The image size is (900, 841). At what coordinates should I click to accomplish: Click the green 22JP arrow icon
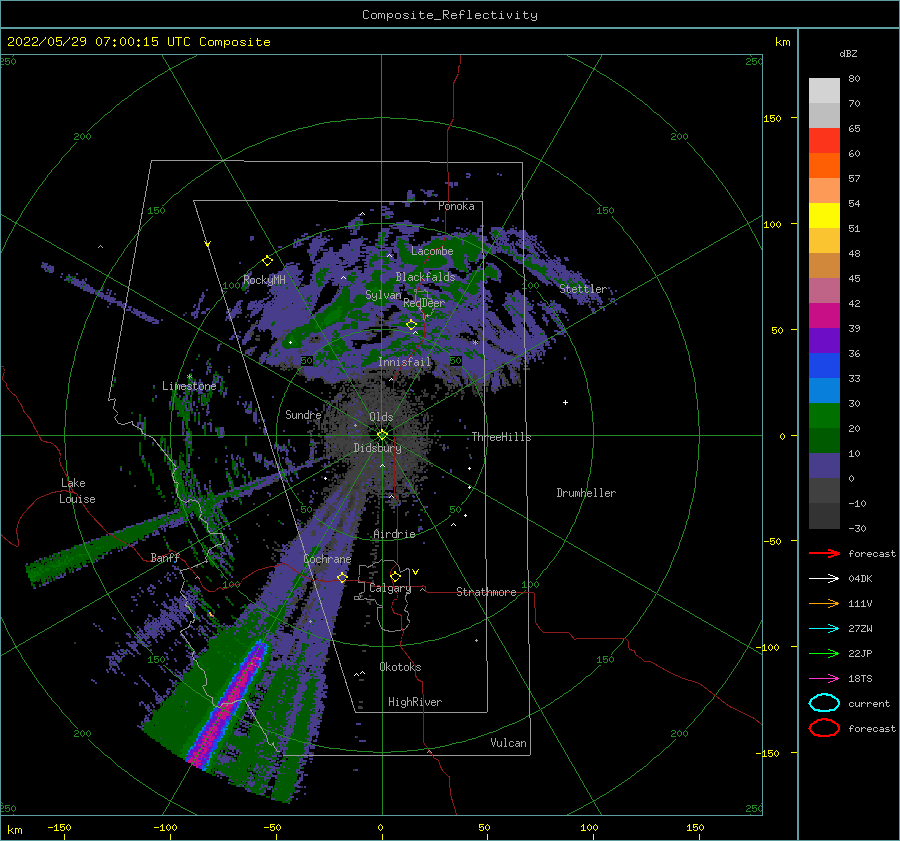point(824,653)
